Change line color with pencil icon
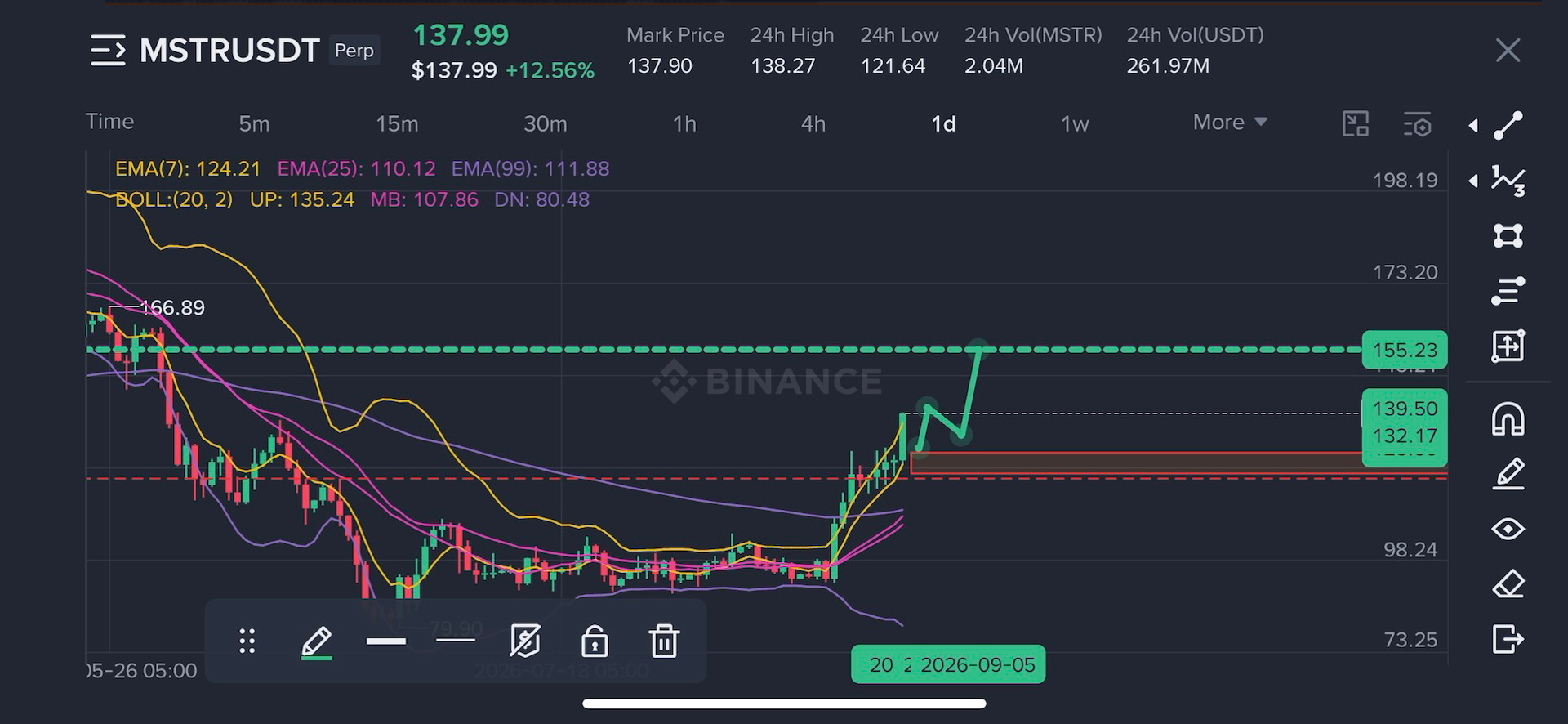The height and width of the screenshot is (724, 1568). click(316, 642)
